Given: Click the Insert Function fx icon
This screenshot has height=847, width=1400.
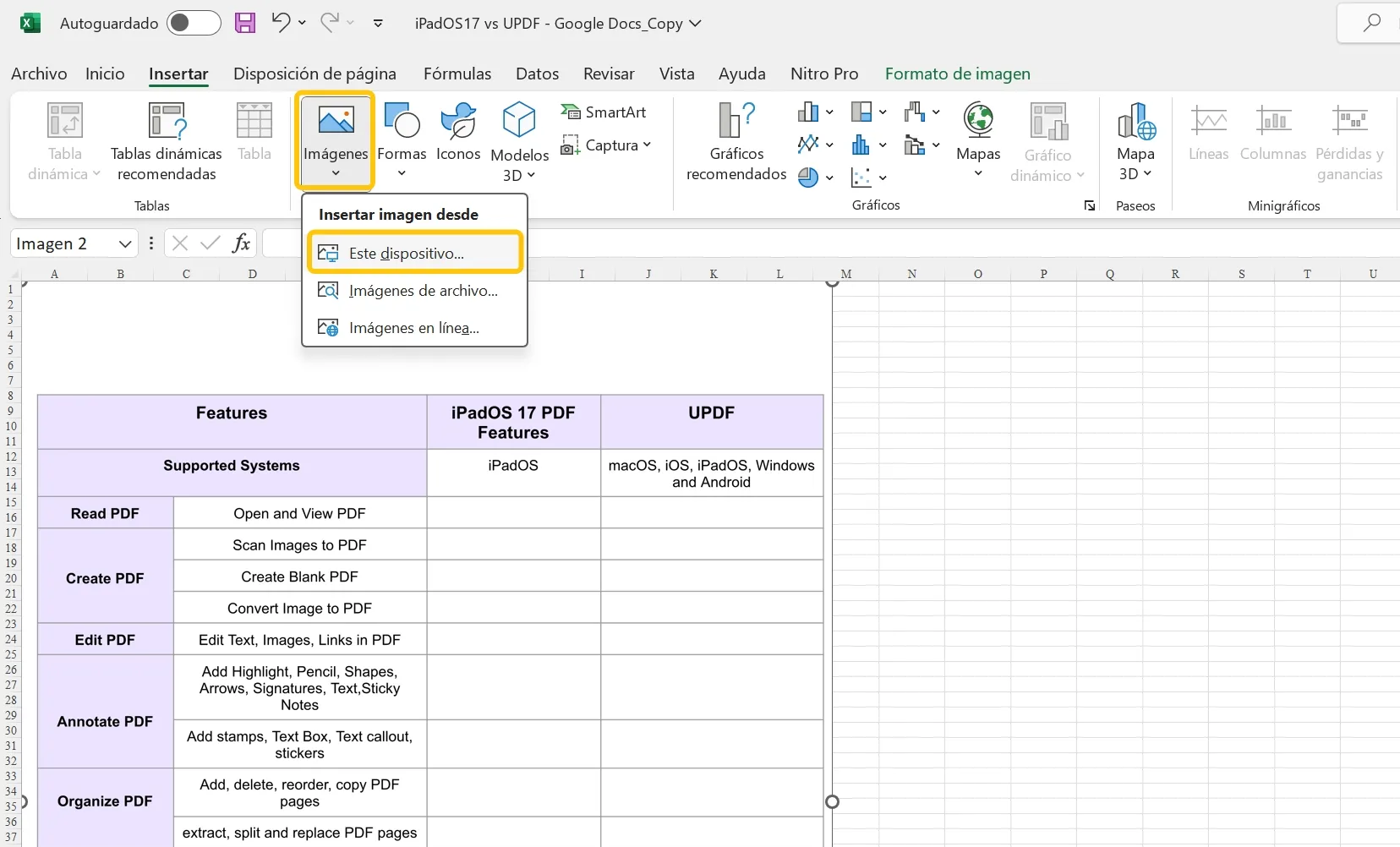Looking at the screenshot, I should [242, 243].
